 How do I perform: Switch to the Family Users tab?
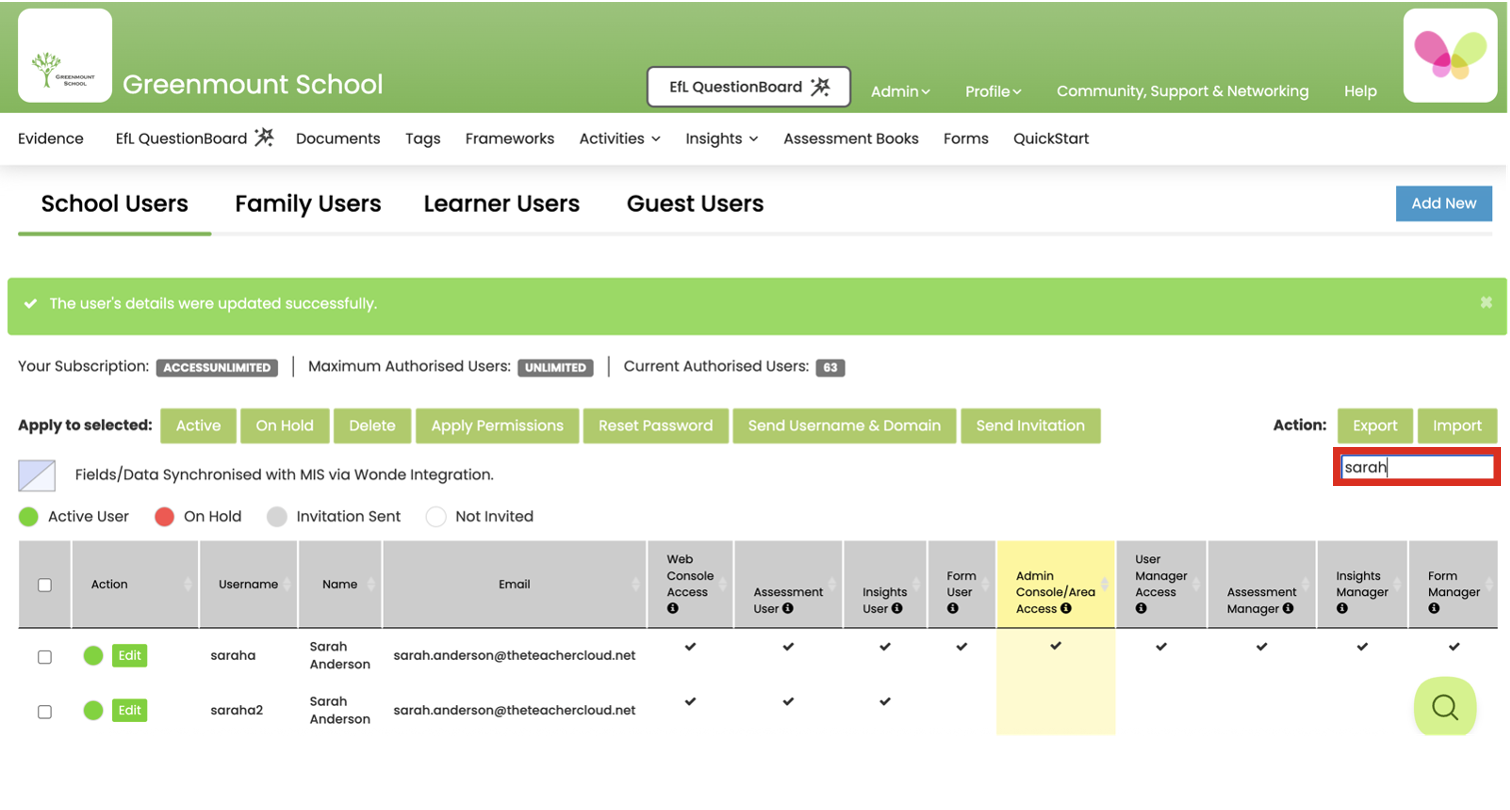pos(308,204)
